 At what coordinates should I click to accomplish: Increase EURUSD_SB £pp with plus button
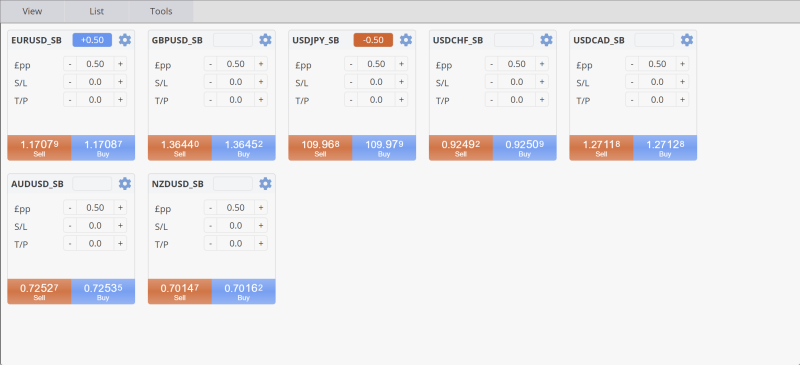click(x=120, y=64)
